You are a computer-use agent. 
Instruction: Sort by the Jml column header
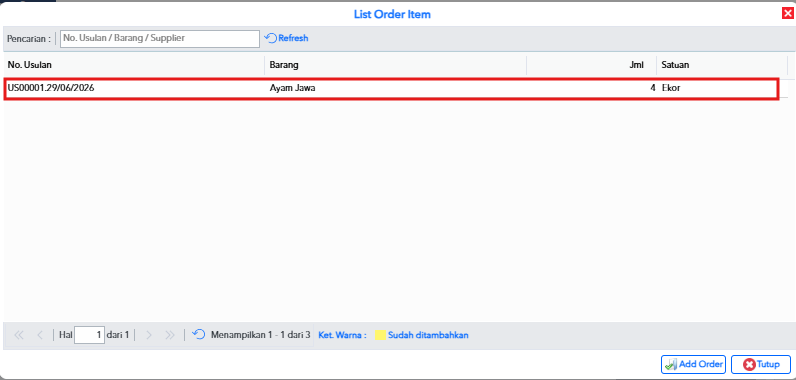591,65
